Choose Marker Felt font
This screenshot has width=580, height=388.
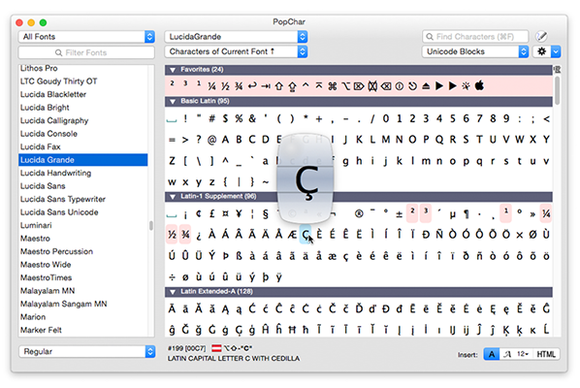[83, 330]
